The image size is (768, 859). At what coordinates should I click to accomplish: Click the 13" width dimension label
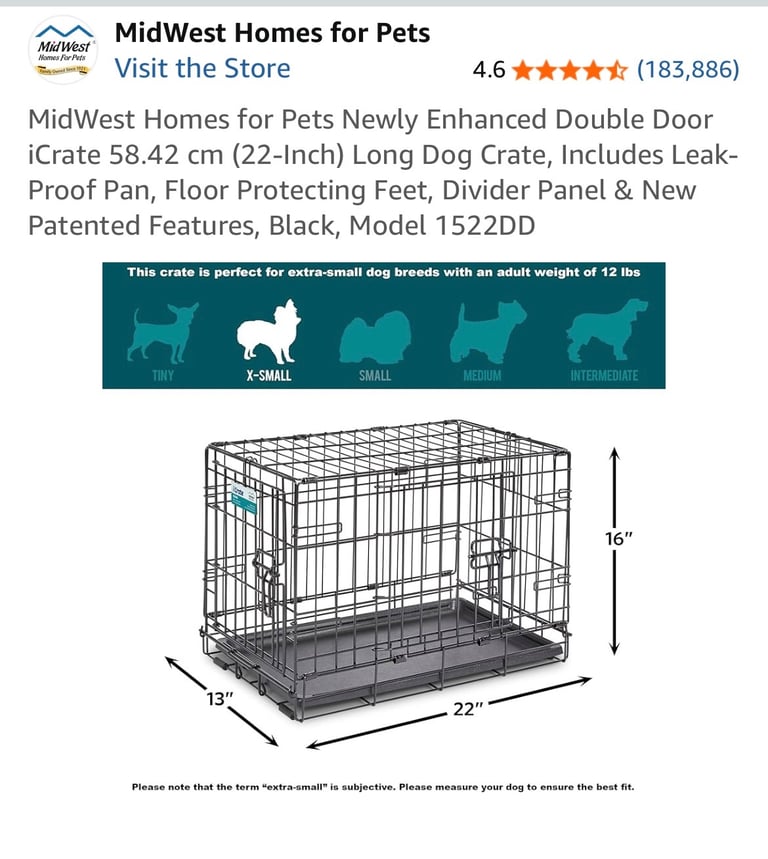pyautogui.click(x=220, y=699)
